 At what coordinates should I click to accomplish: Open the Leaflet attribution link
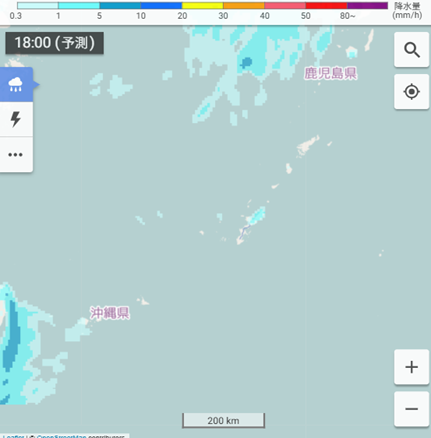(x=13, y=436)
